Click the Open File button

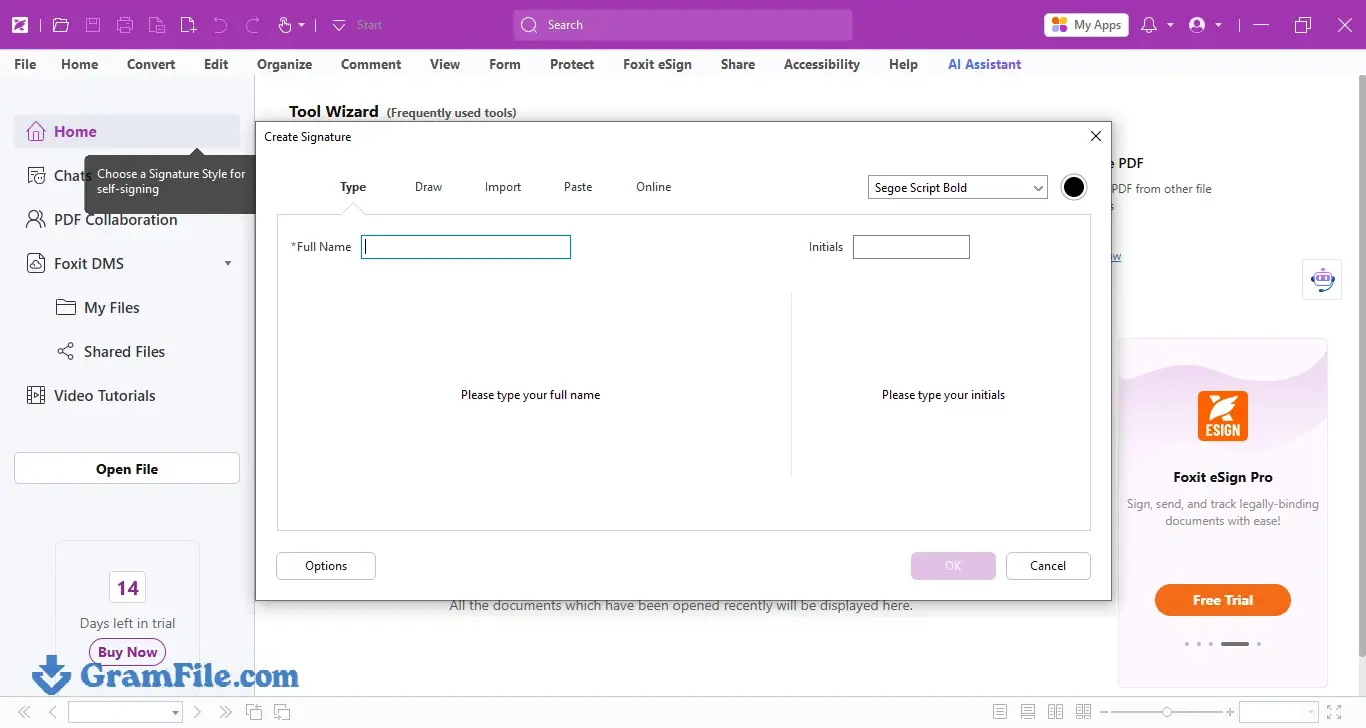(127, 468)
